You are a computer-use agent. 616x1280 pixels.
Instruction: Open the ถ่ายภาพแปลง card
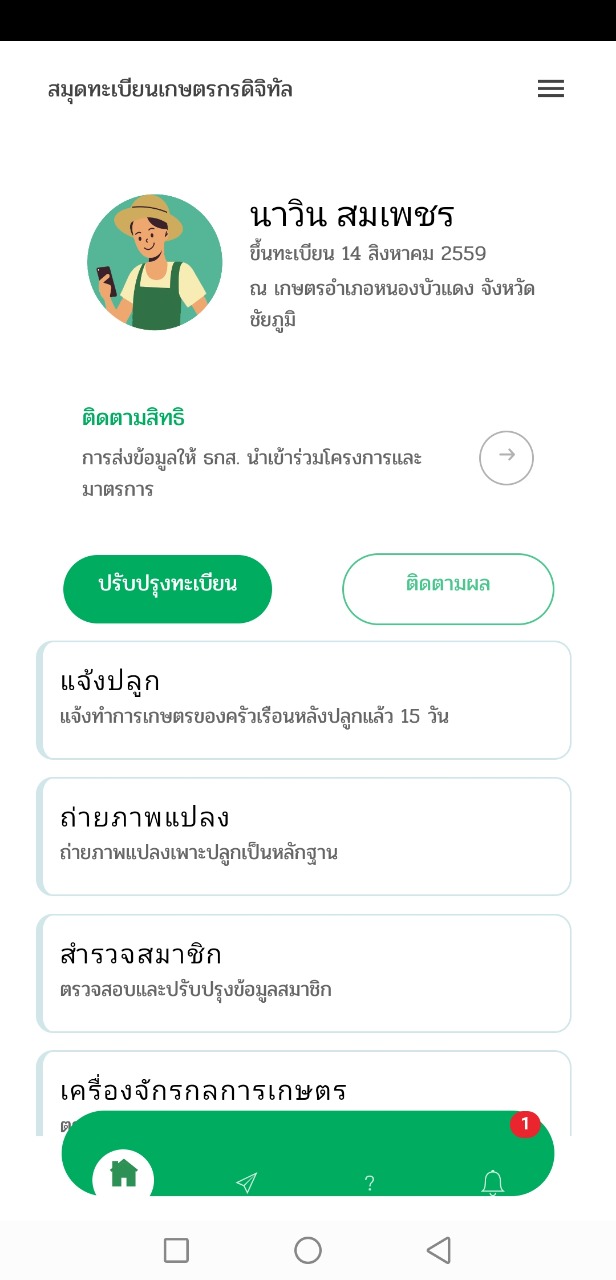tap(304, 836)
